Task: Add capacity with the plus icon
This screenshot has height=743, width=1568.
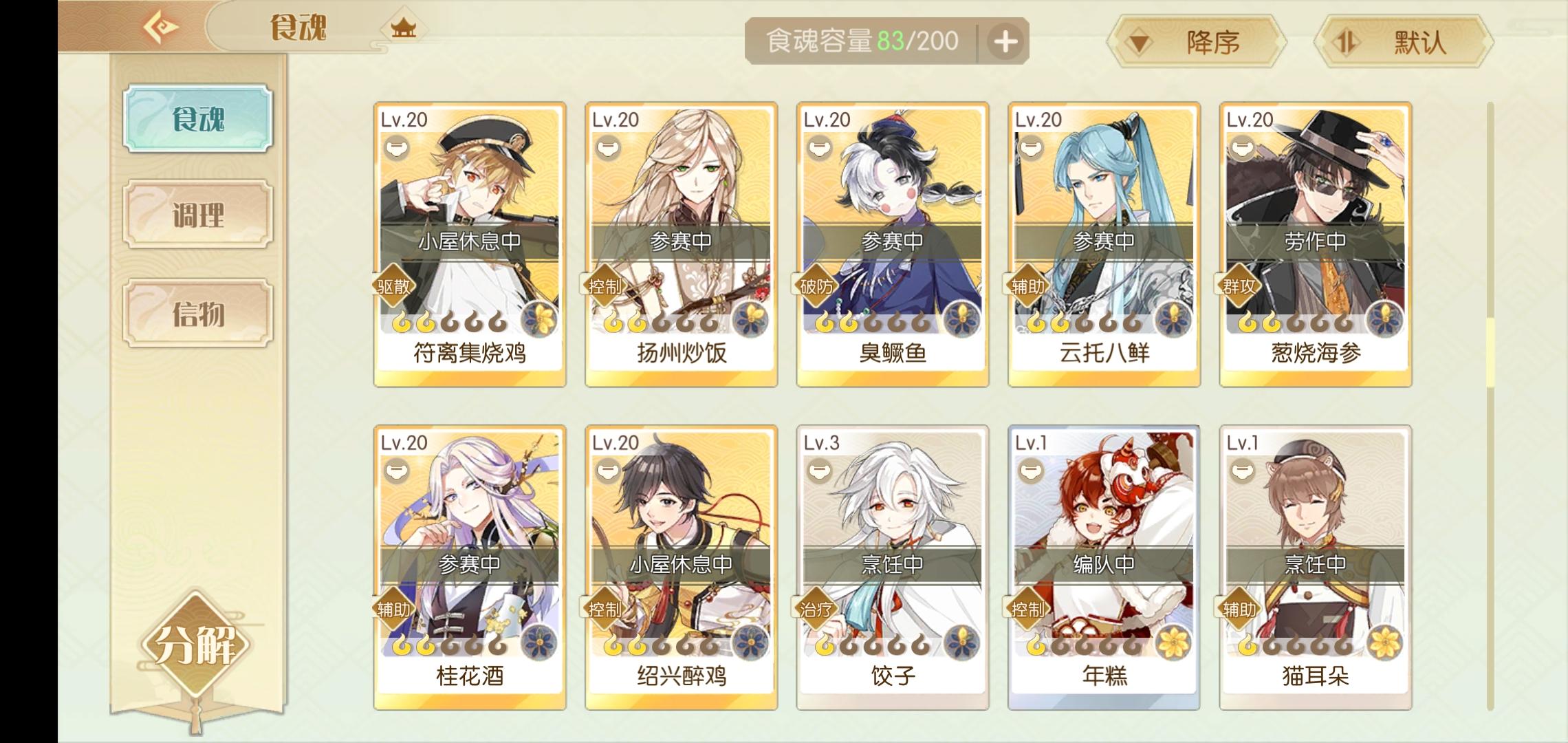Action: point(1005,42)
